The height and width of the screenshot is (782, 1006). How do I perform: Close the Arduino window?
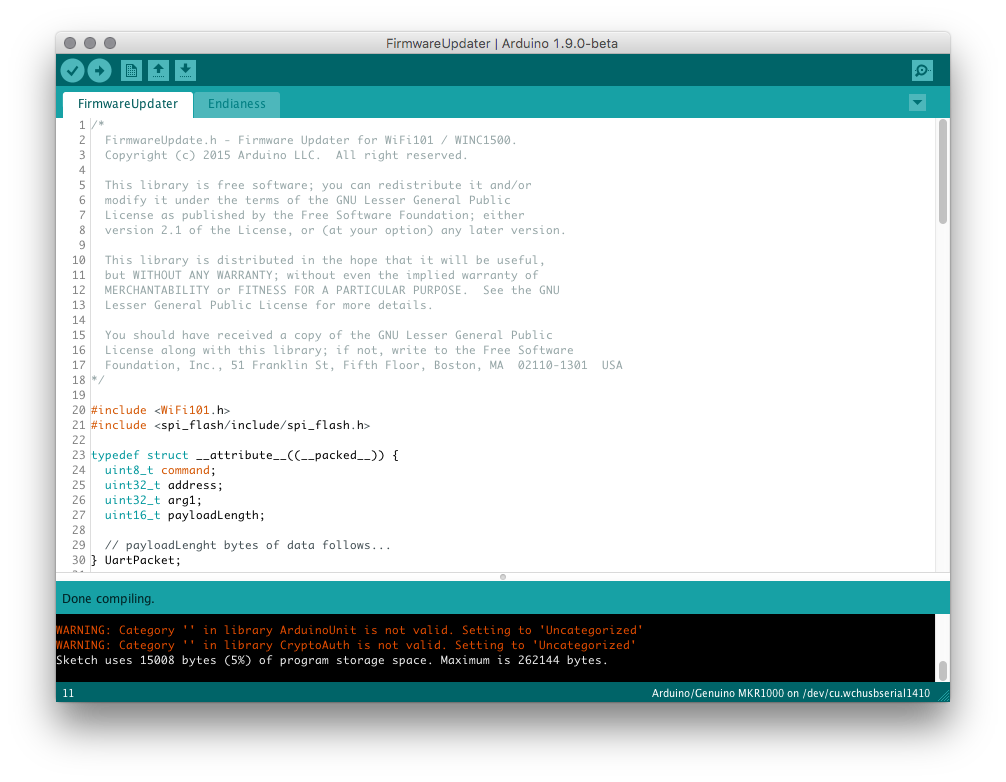tap(70, 43)
